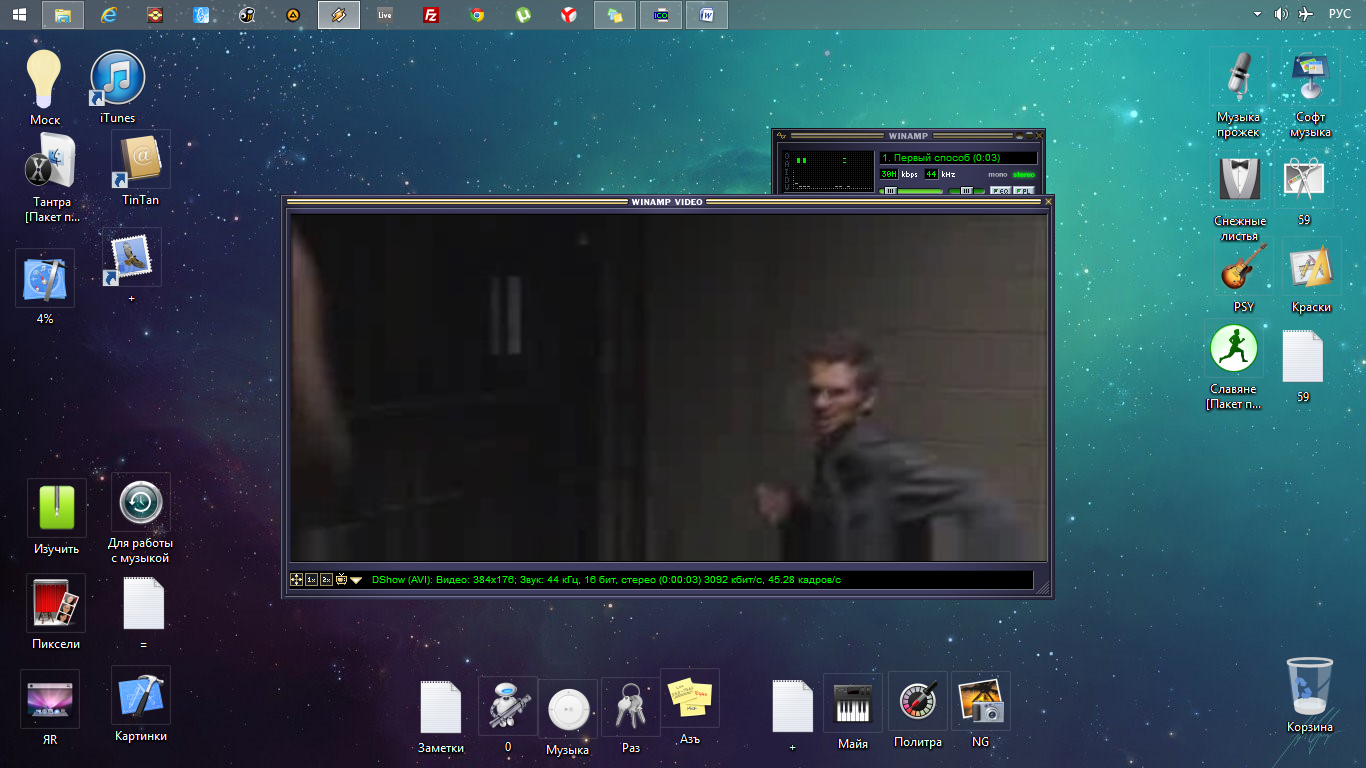Select the Краски desktop icon

tap(1311, 276)
